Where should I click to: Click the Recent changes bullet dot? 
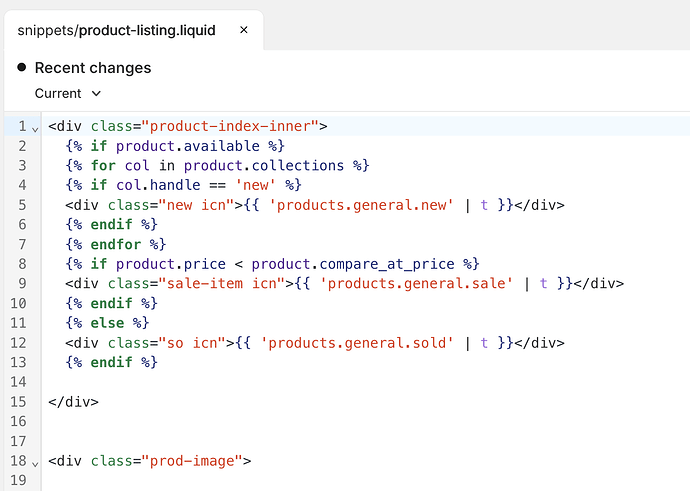pos(21,68)
